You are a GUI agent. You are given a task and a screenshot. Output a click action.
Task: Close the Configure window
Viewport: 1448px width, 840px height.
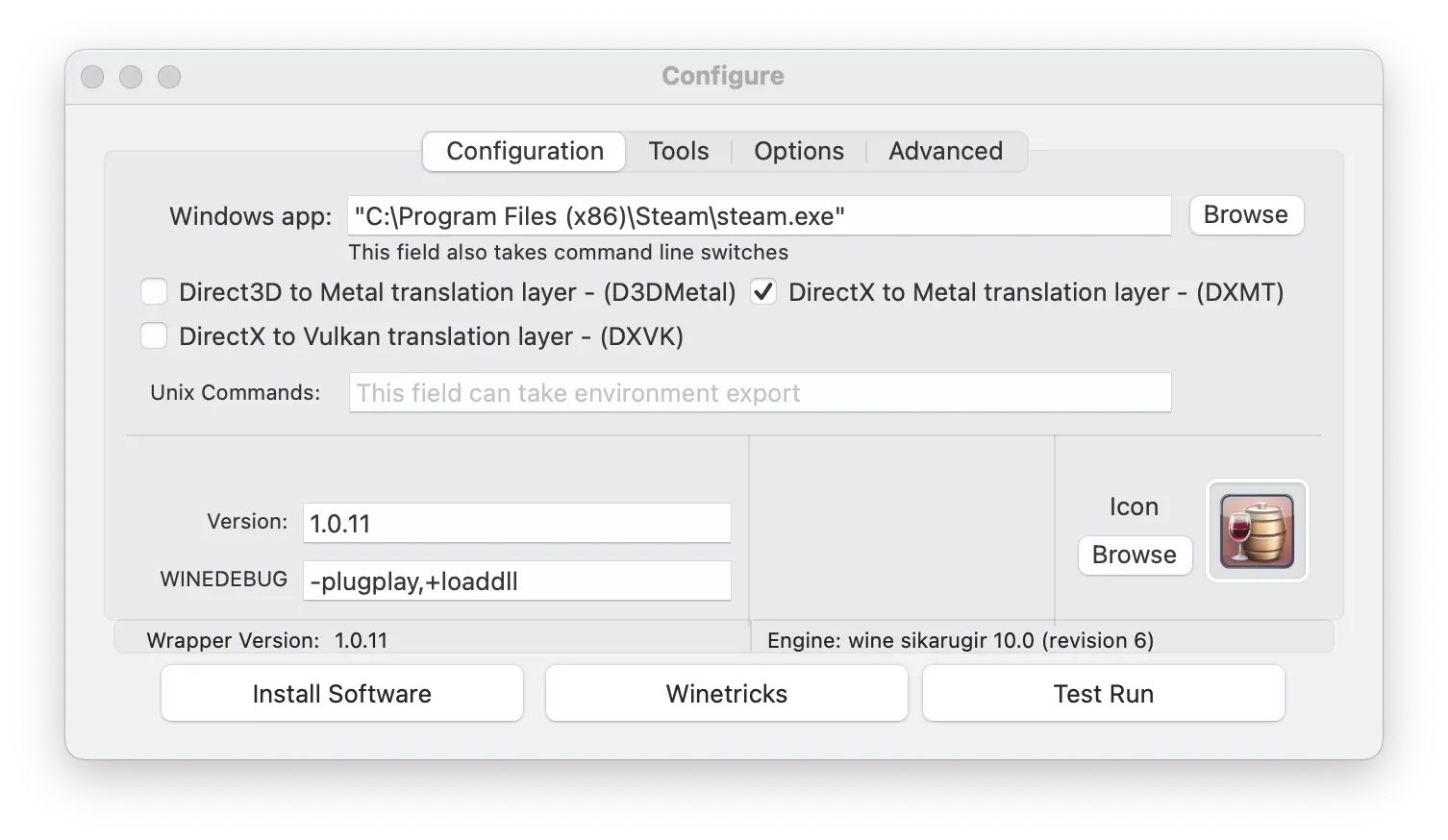pyautogui.click(x=92, y=77)
